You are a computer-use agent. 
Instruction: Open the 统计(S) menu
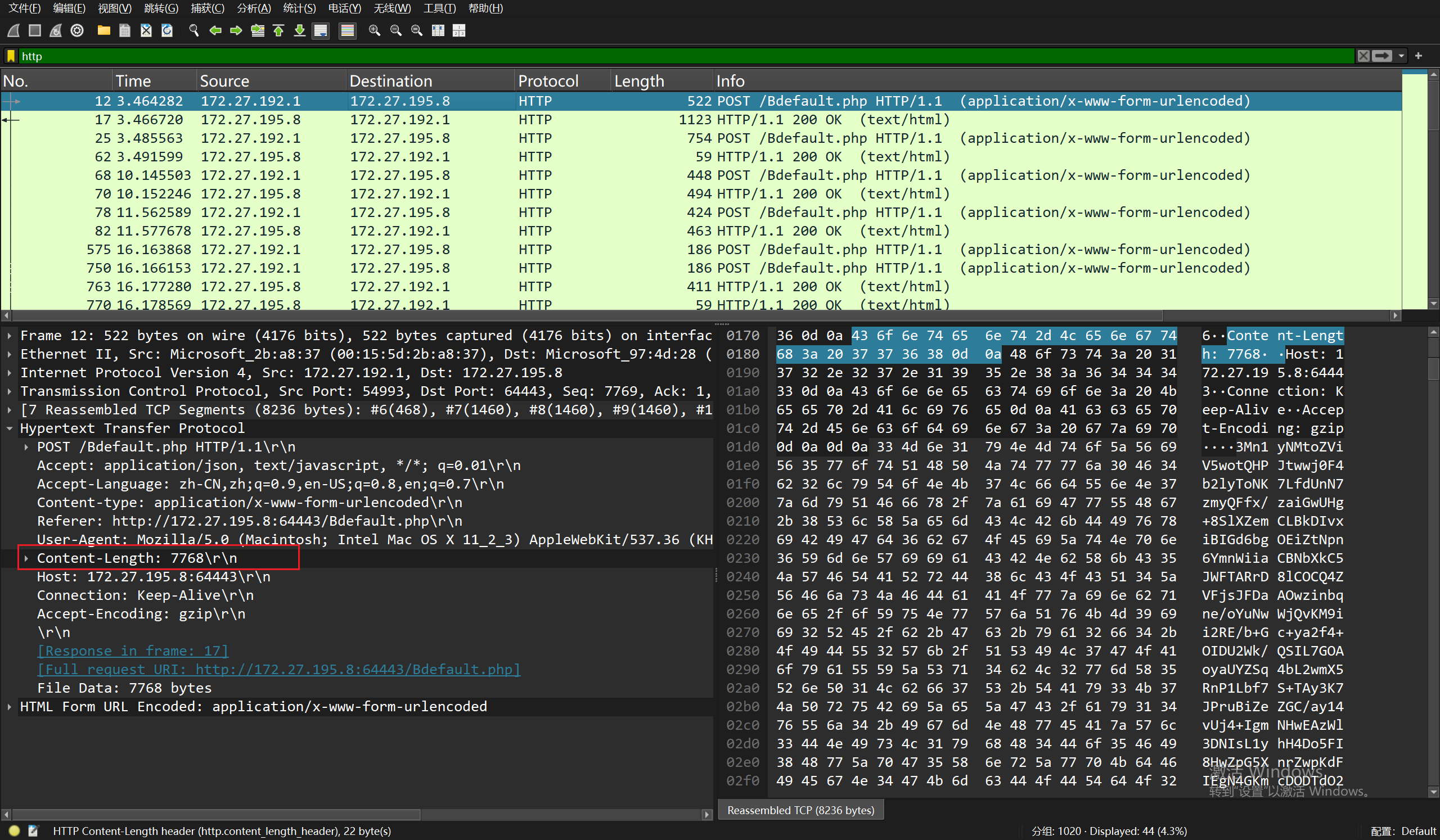pos(299,8)
